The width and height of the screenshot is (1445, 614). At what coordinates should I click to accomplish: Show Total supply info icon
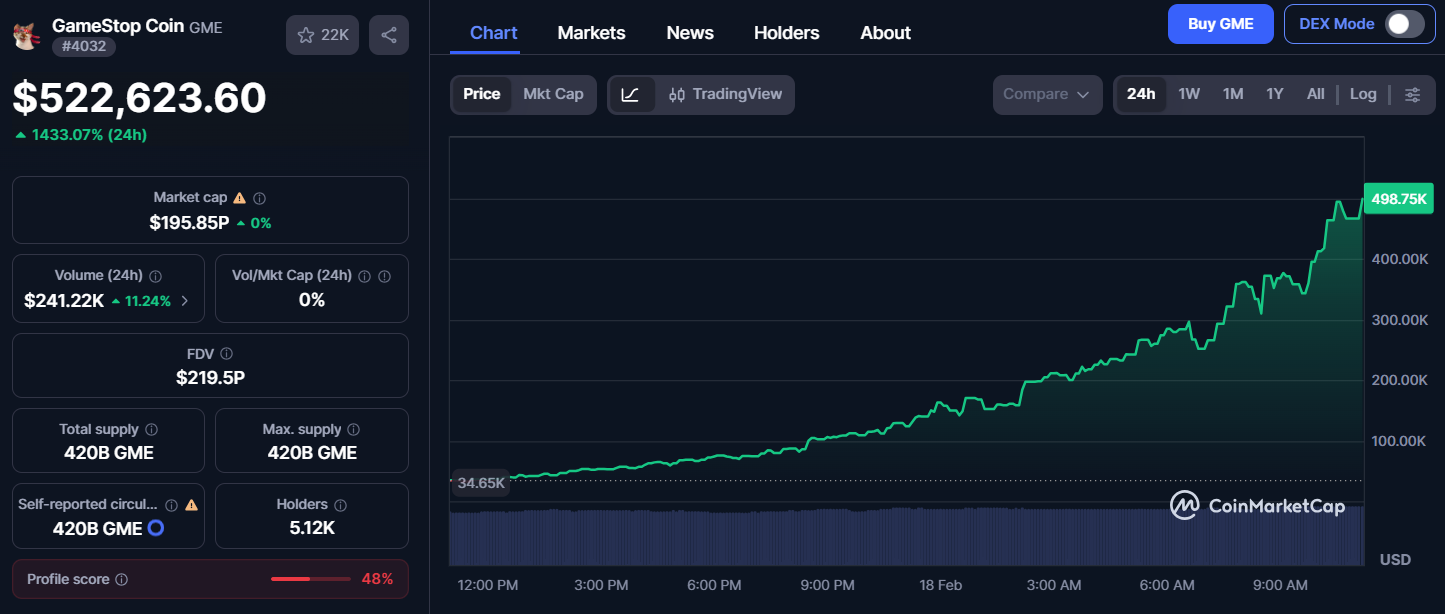(151, 429)
